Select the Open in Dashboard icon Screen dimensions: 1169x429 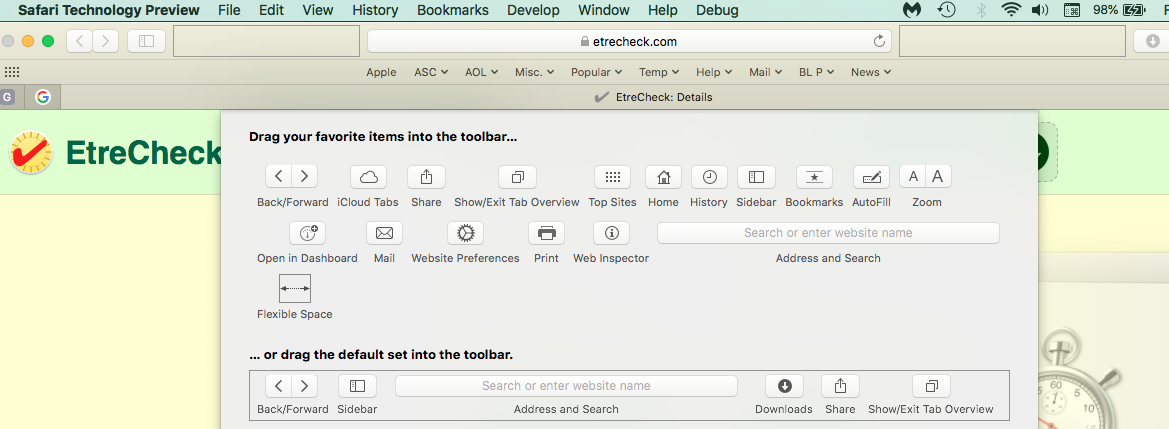tap(308, 233)
